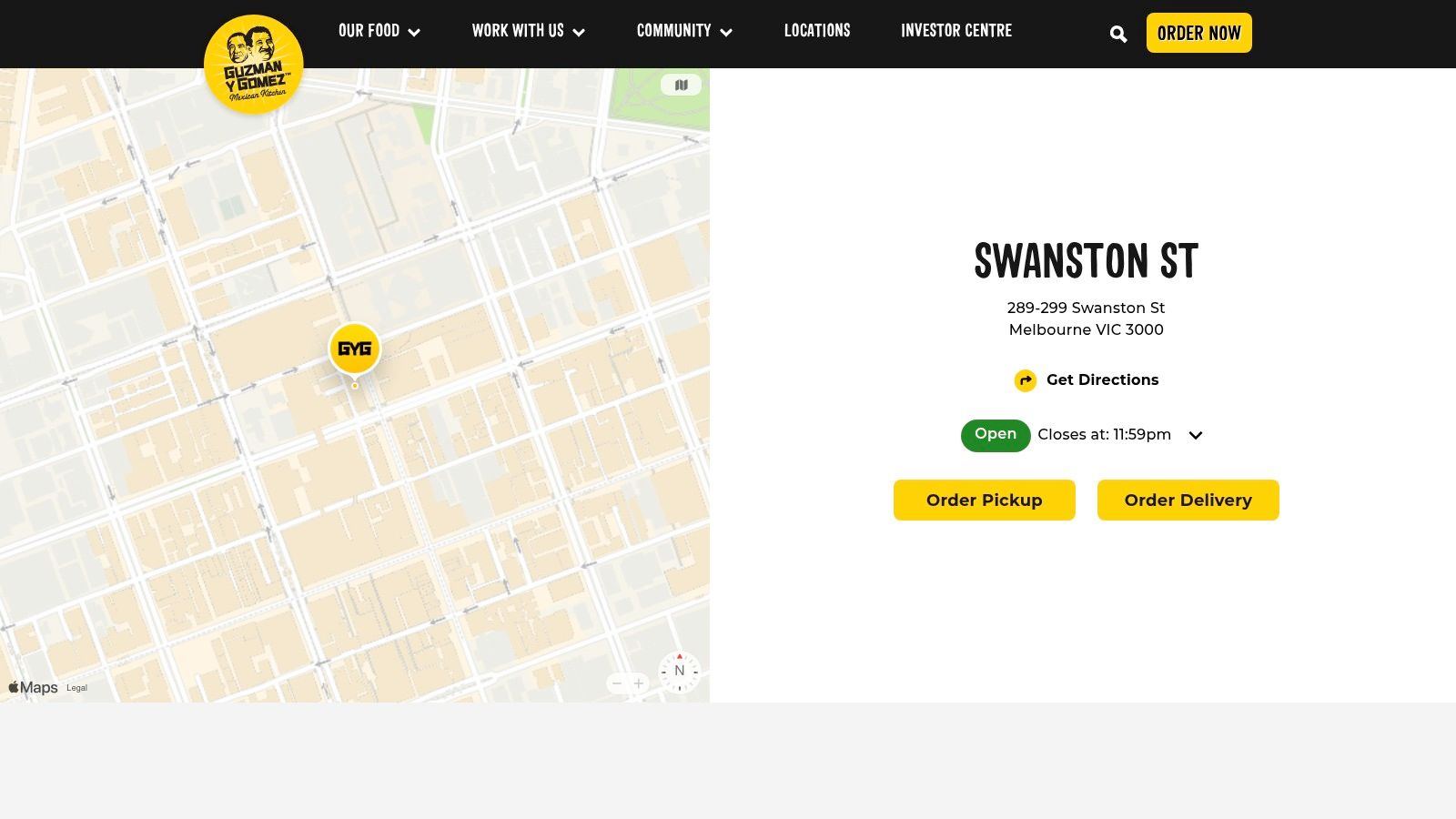Open the site search
1456x819 pixels.
[x=1118, y=34]
